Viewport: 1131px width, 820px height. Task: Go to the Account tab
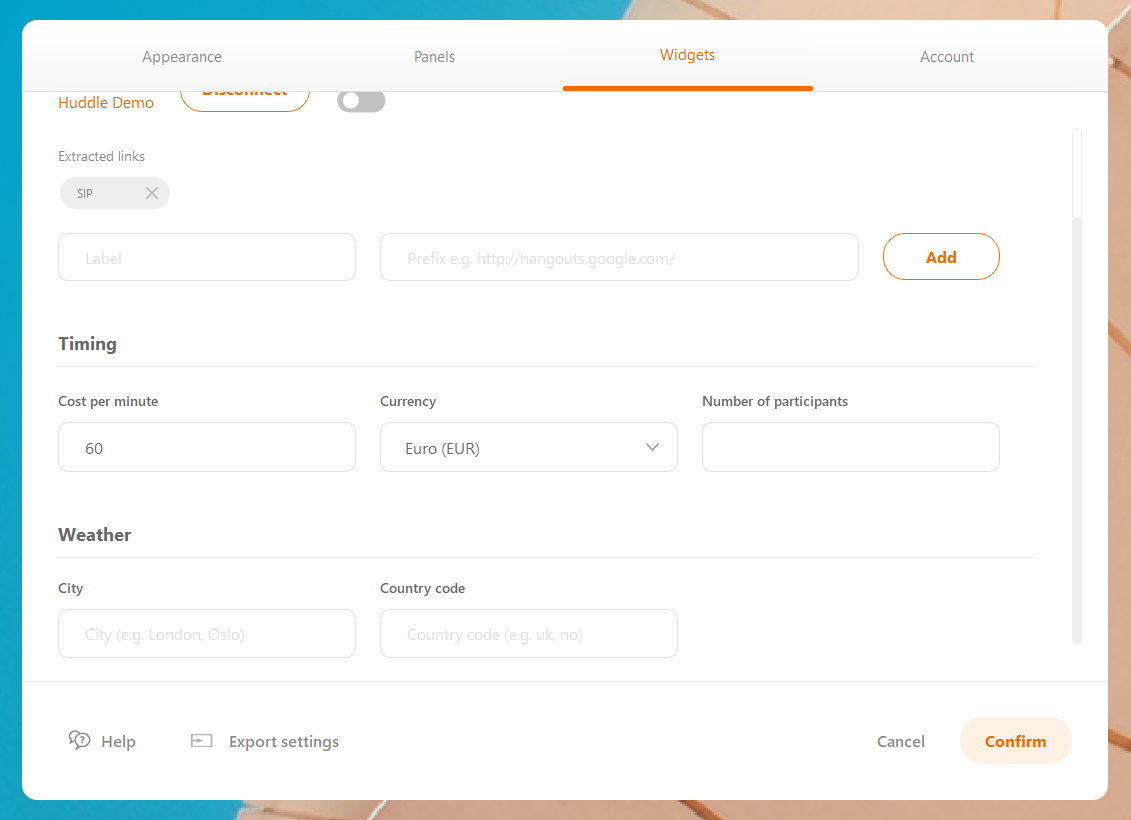pos(946,57)
